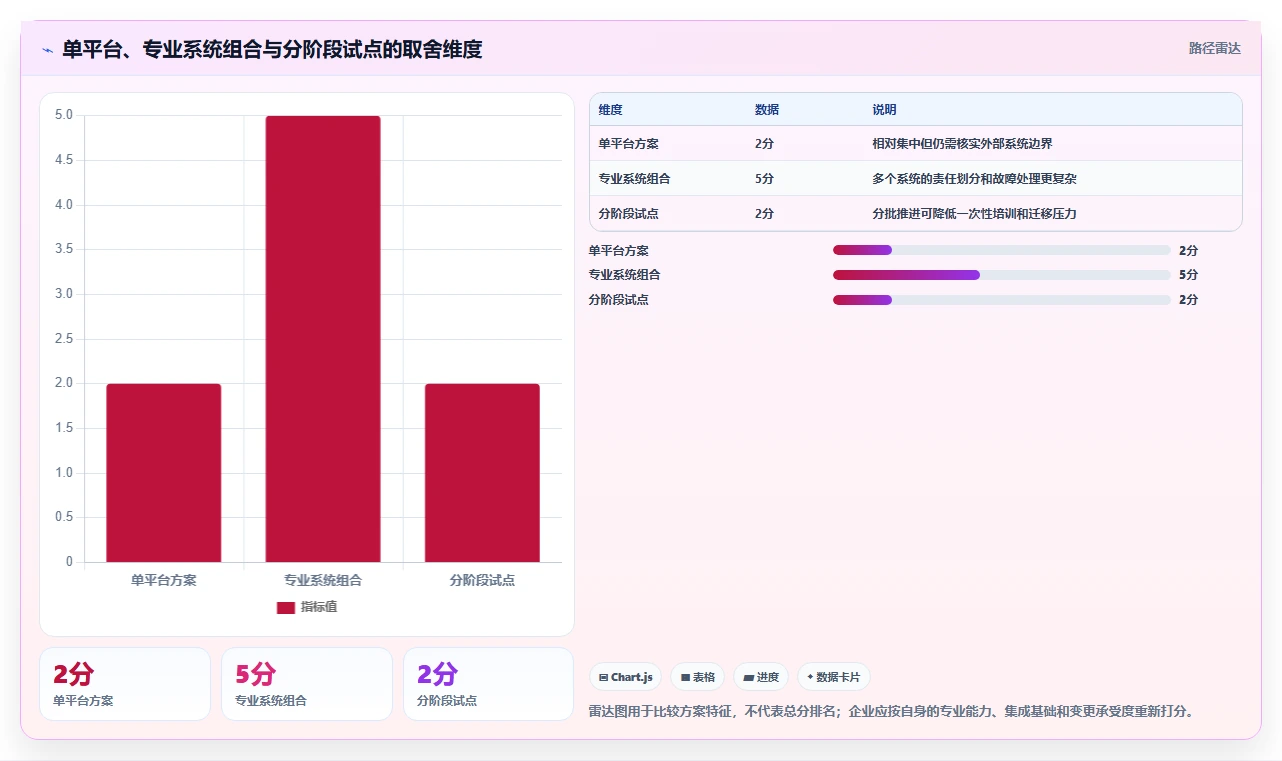Viewport: 1282px width, 761px height.
Task: Click the bar icon in the 进度 chip
Action: [748, 678]
